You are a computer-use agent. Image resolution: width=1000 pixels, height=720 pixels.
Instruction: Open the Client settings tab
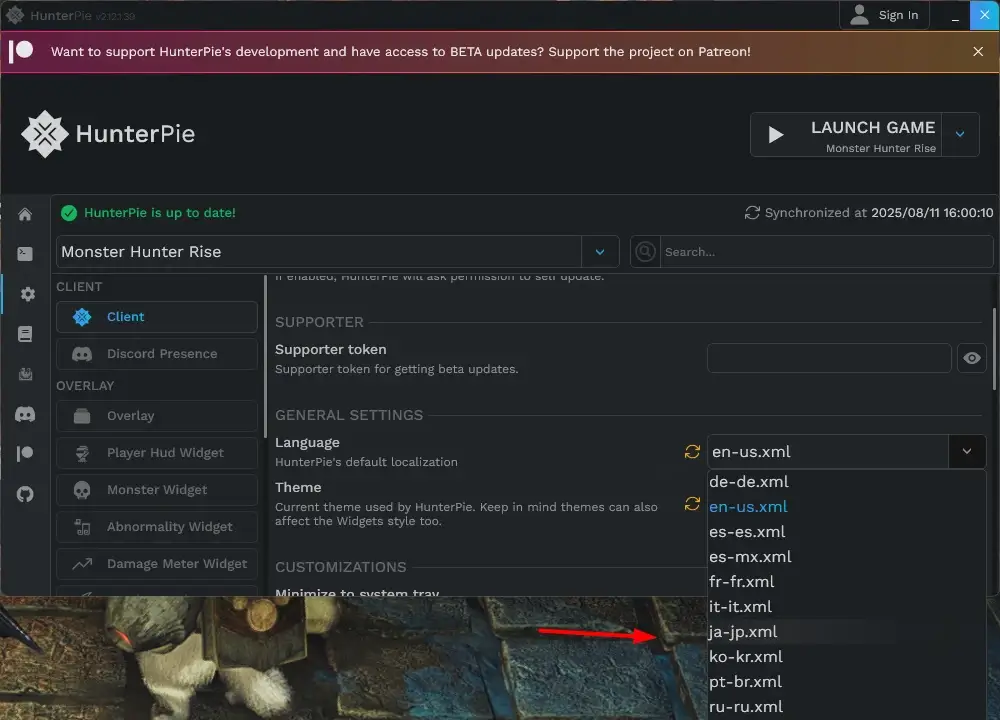point(157,317)
